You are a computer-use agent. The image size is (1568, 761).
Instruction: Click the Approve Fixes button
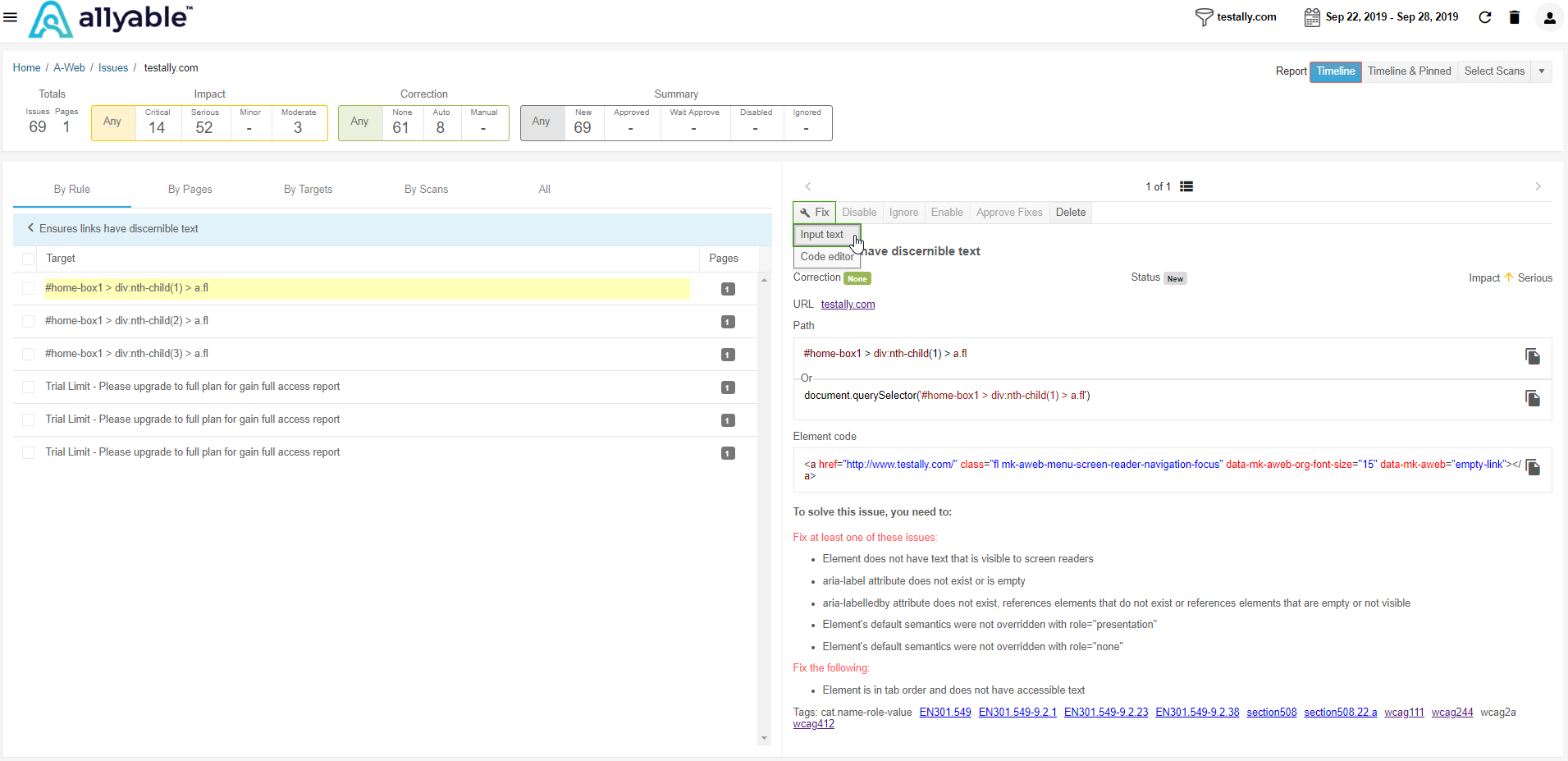tap(1009, 212)
